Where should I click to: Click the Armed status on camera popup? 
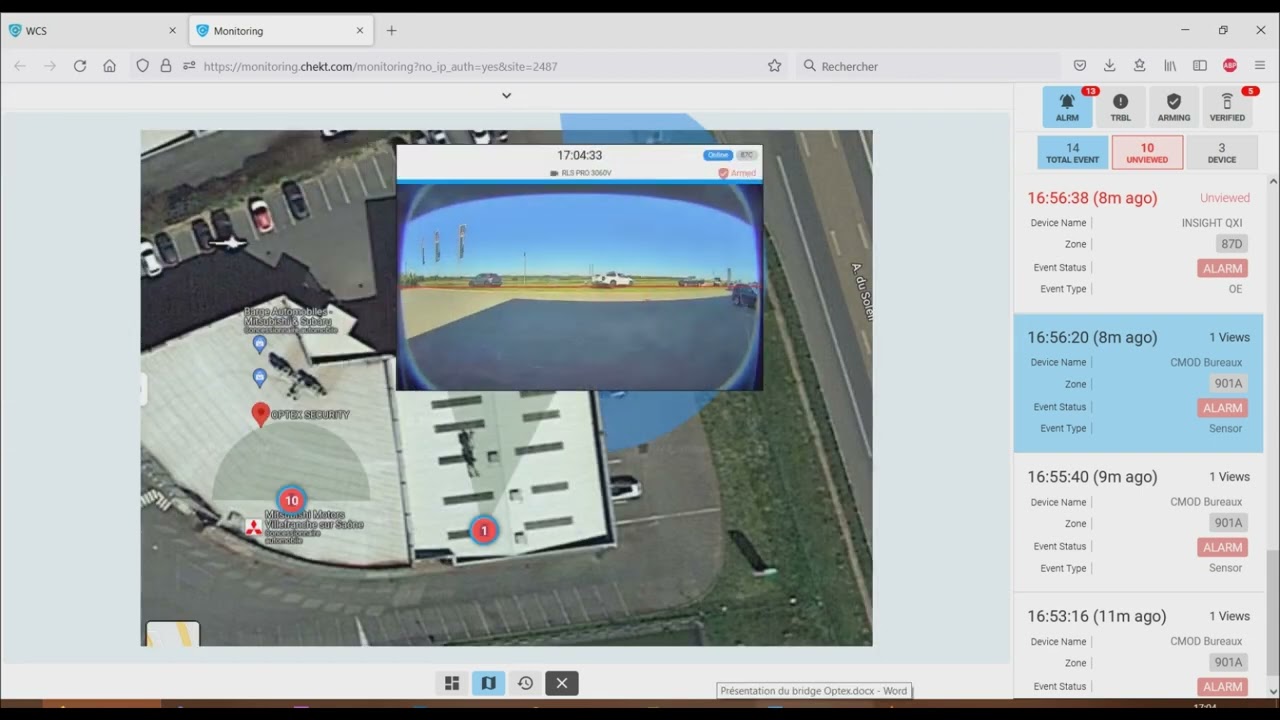737,173
